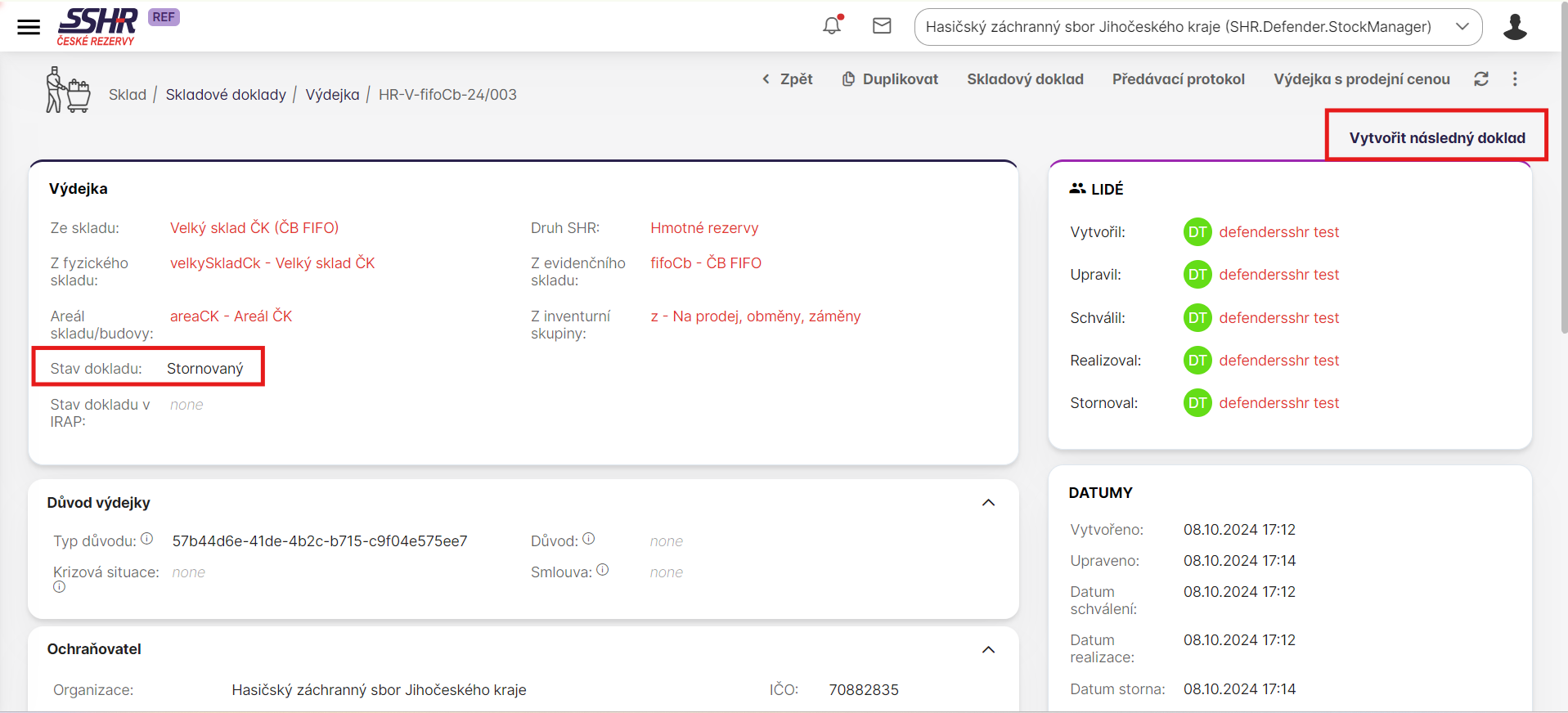Collapse the Ochraňovatel section
Viewport: 1568px width, 713px height.
point(988,650)
